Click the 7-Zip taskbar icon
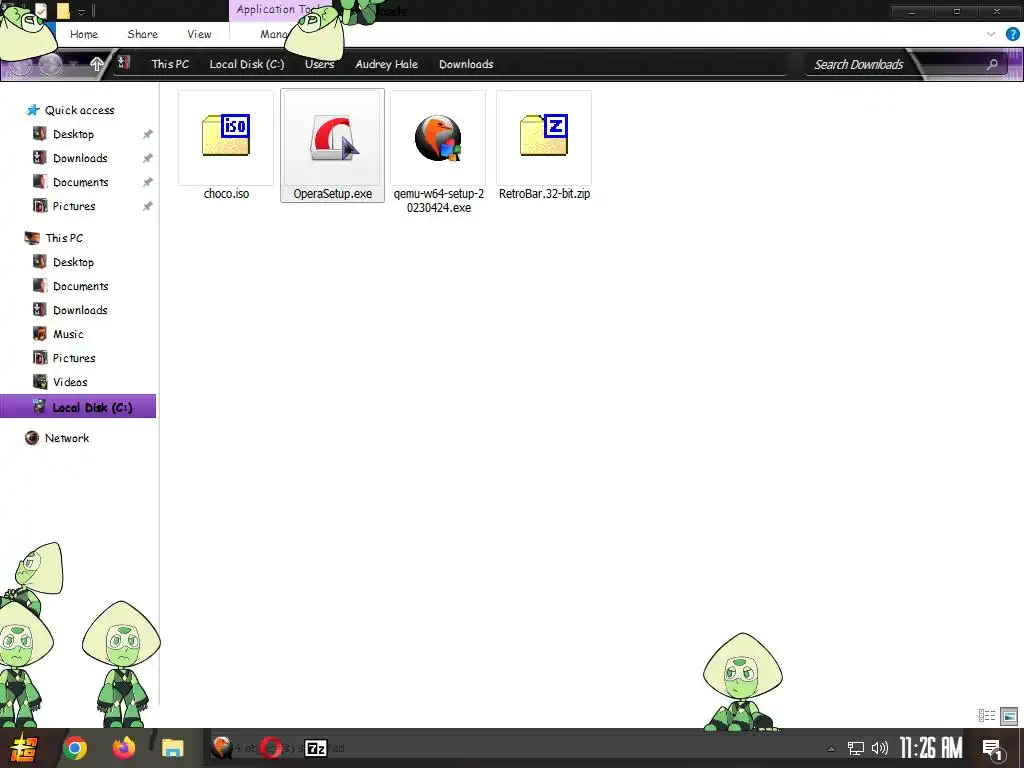The height and width of the screenshot is (768, 1024). click(x=316, y=748)
